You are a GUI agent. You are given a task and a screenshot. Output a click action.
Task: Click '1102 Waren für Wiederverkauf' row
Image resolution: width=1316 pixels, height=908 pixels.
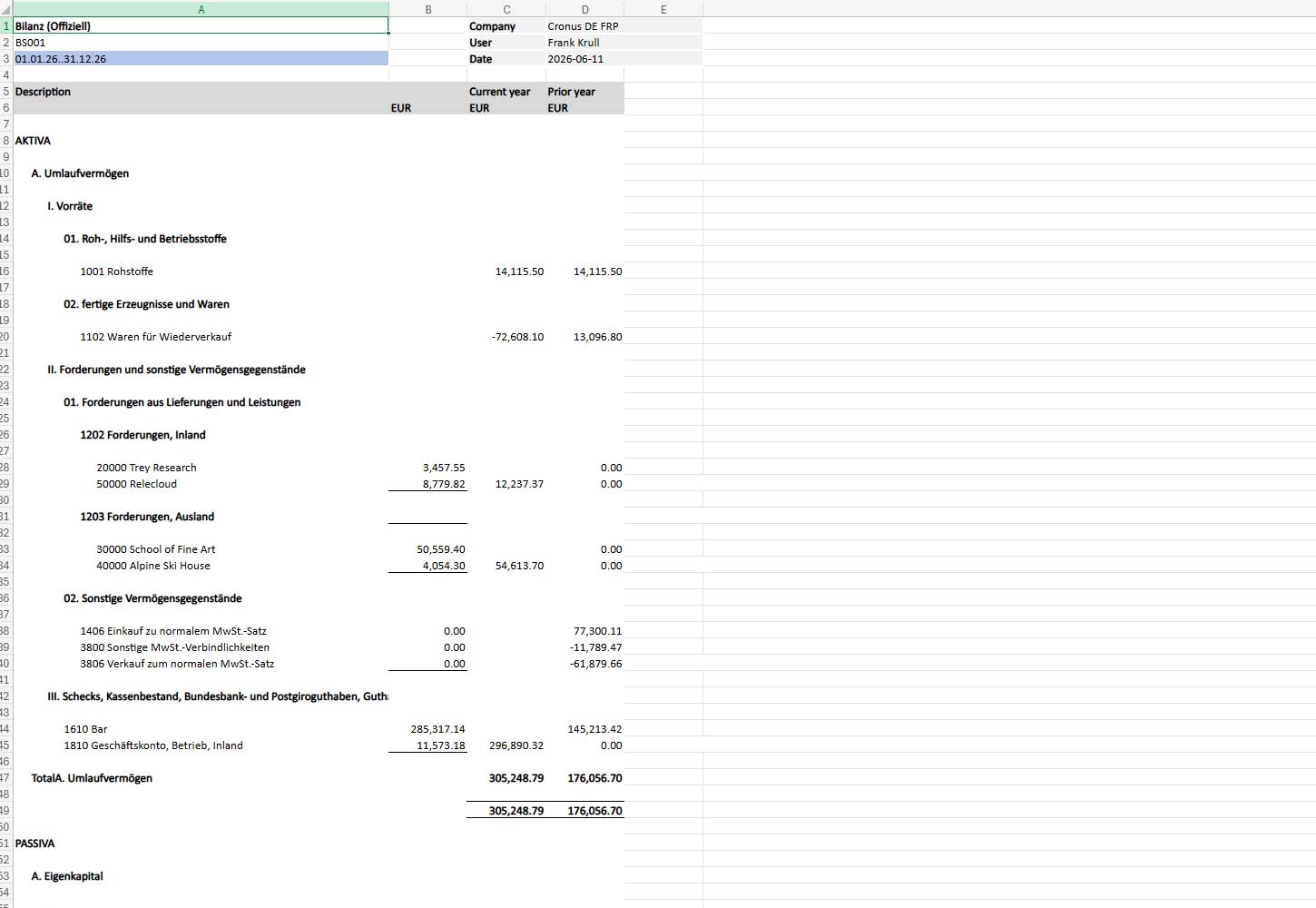pos(155,337)
